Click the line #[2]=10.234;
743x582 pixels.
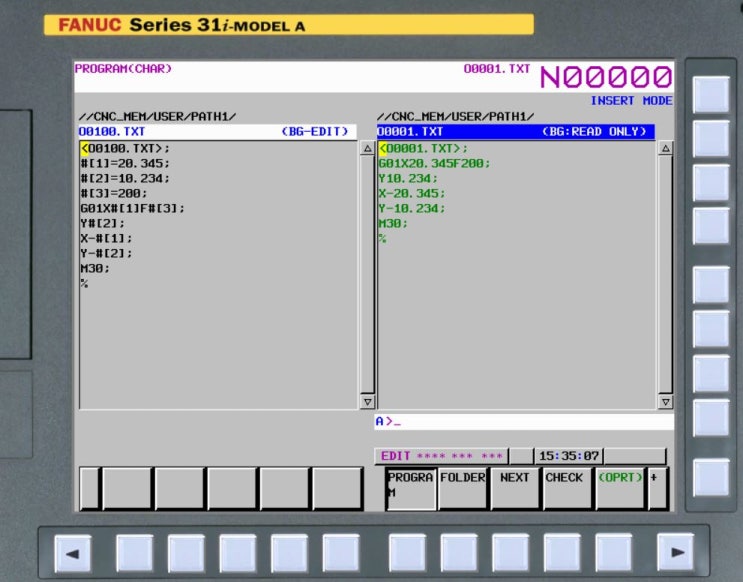(x=125, y=179)
